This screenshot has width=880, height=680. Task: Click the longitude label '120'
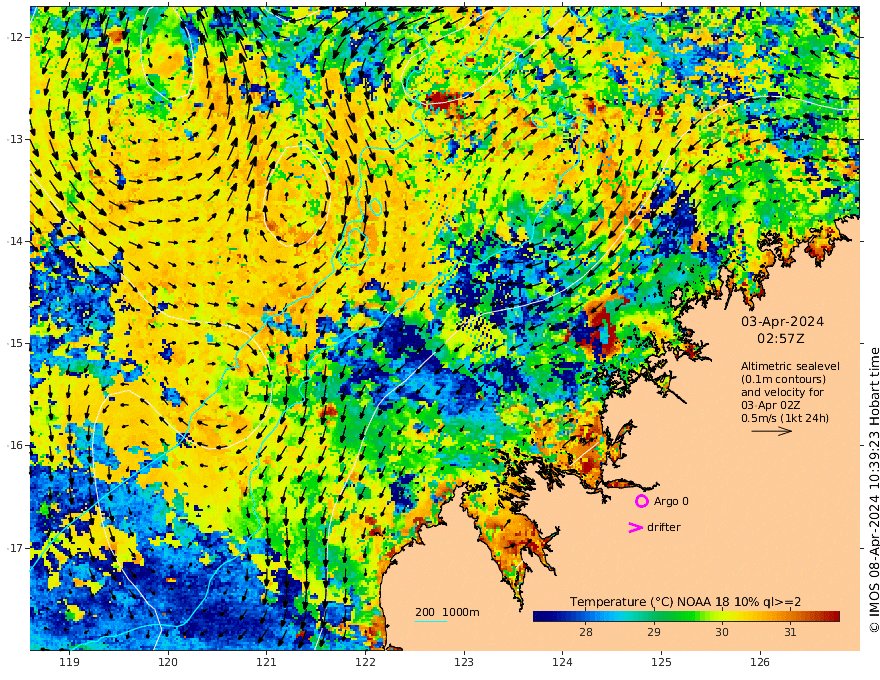tap(168, 662)
